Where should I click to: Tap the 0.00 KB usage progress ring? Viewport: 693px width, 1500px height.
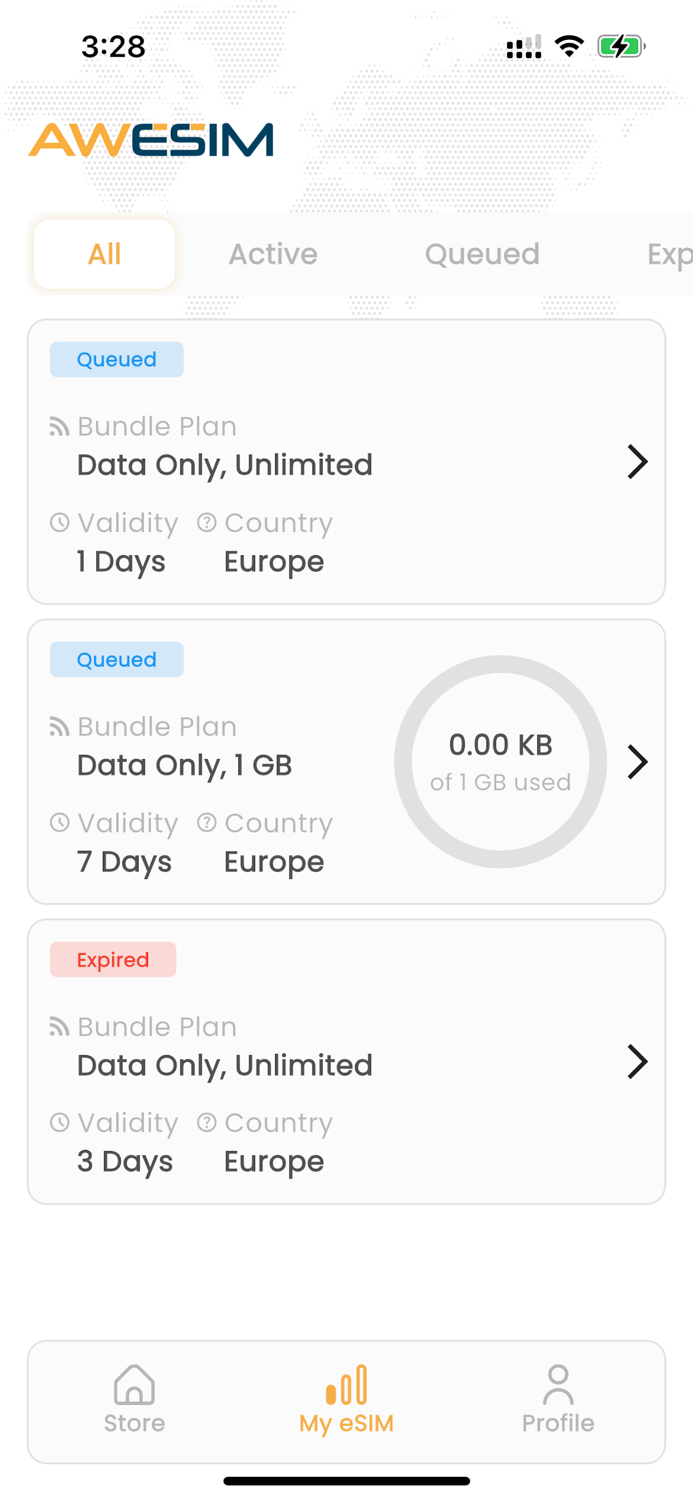pos(500,762)
